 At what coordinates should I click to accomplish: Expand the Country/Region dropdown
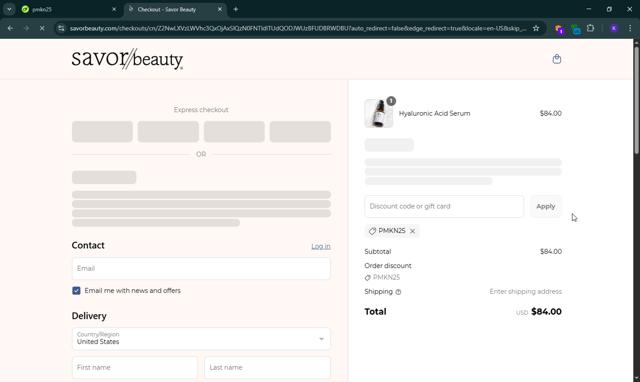coord(201,339)
